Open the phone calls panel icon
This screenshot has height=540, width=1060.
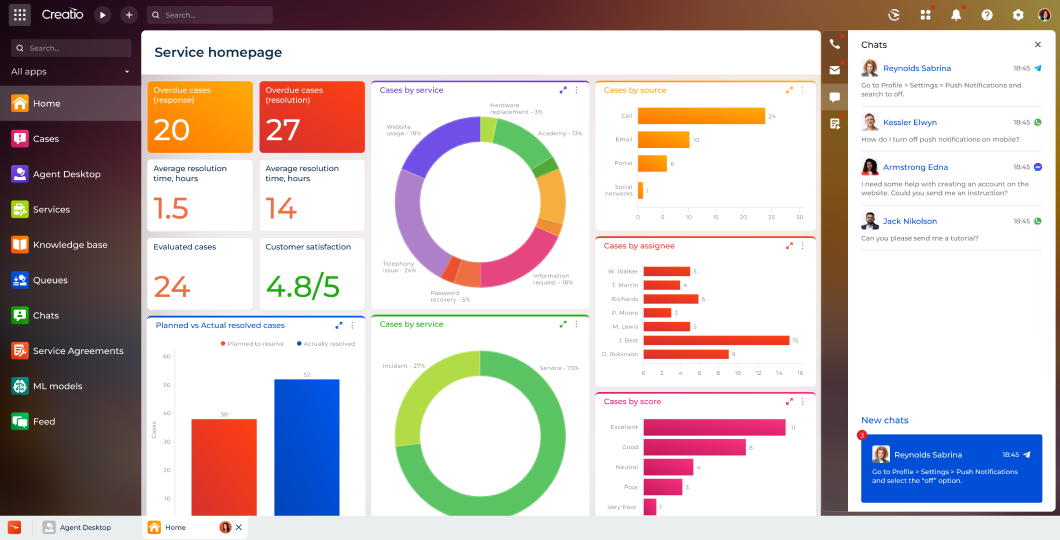835,44
